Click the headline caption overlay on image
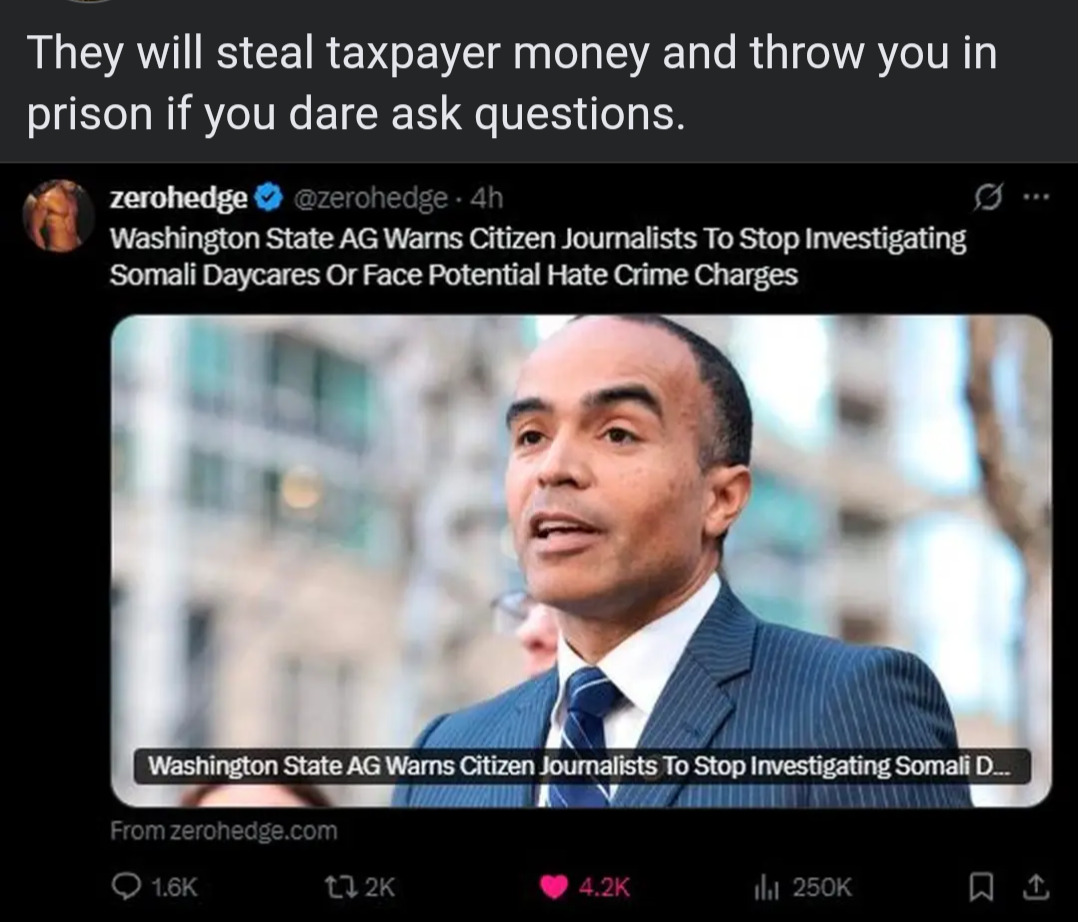The width and height of the screenshot is (1080, 922). (581, 766)
